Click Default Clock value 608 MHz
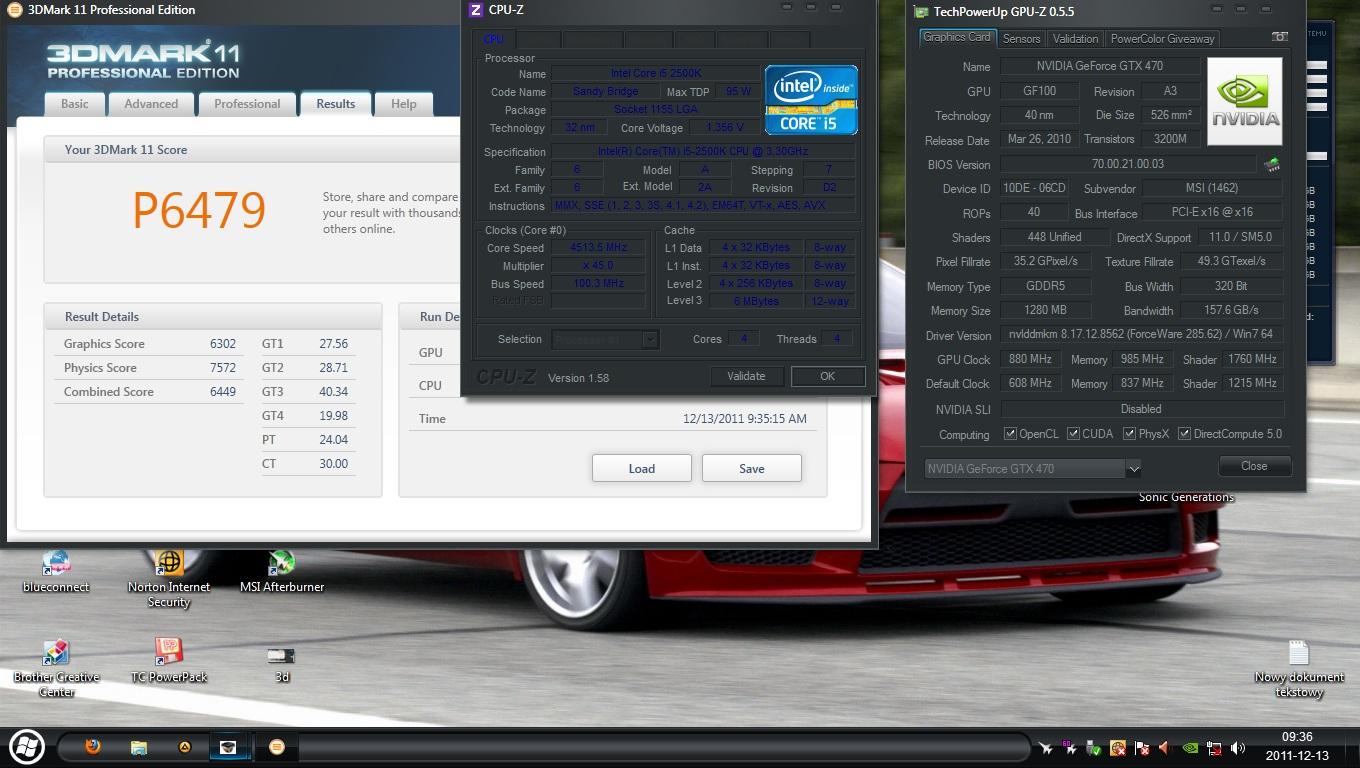The width and height of the screenshot is (1360, 768). [x=1028, y=383]
